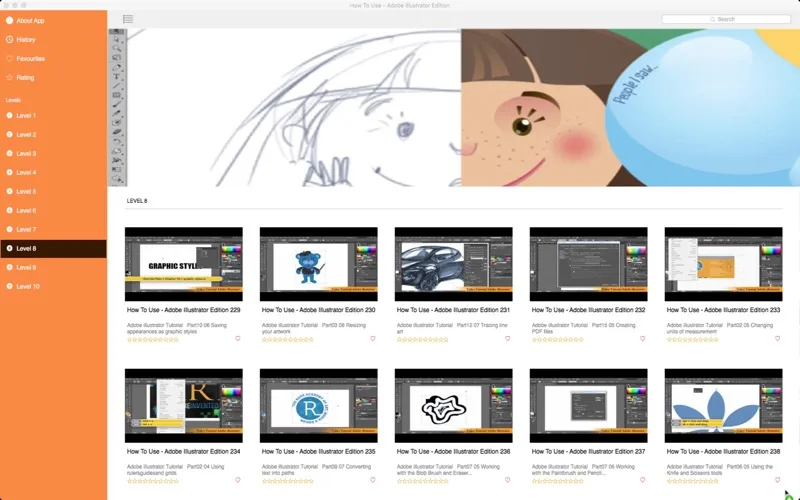
Task: Rate Edition 235 using its star row
Action: point(288,481)
